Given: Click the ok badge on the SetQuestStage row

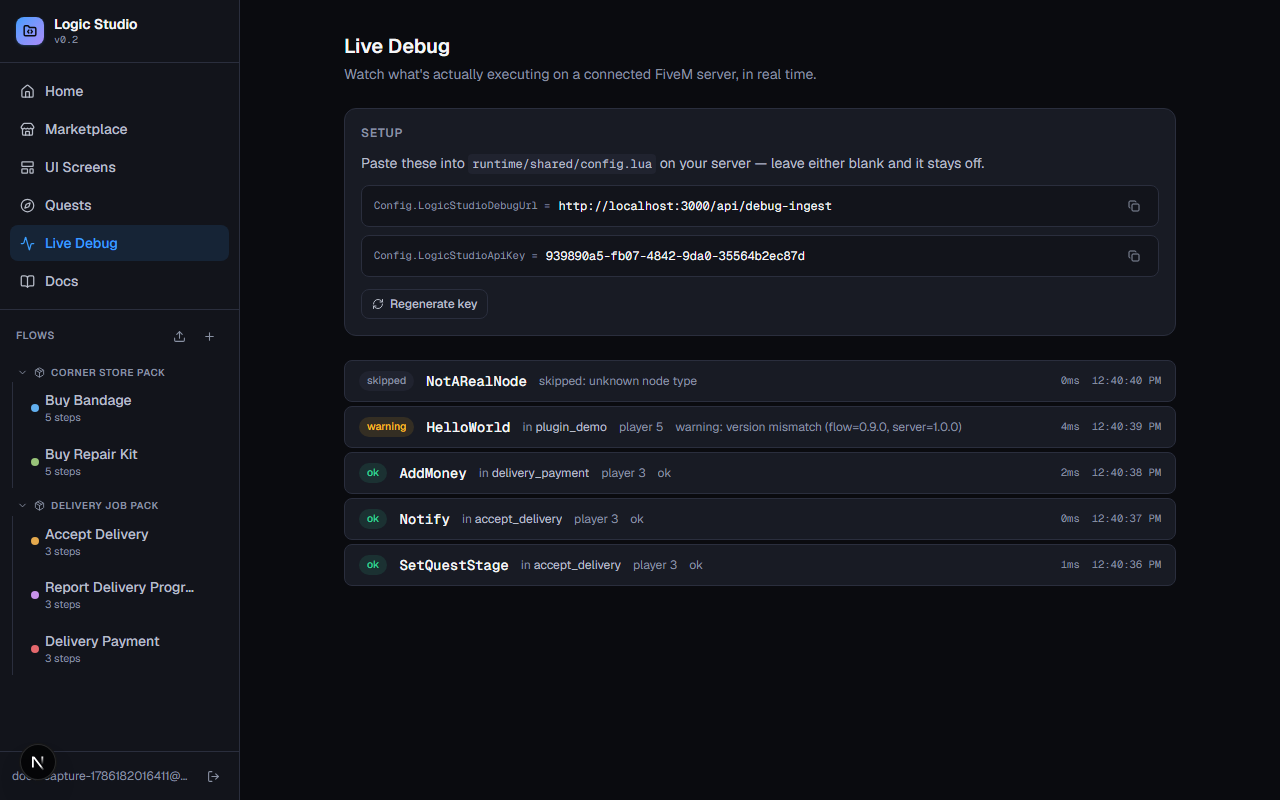Looking at the screenshot, I should click(x=373, y=565).
